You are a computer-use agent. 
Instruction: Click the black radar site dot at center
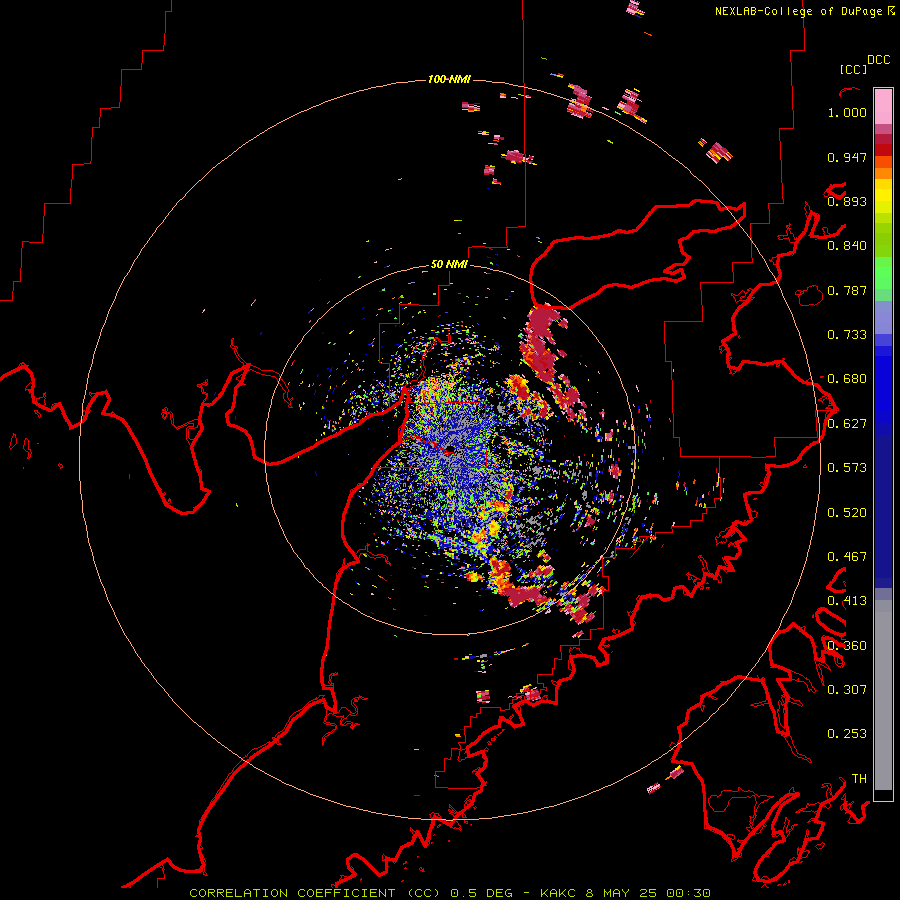pos(451,449)
